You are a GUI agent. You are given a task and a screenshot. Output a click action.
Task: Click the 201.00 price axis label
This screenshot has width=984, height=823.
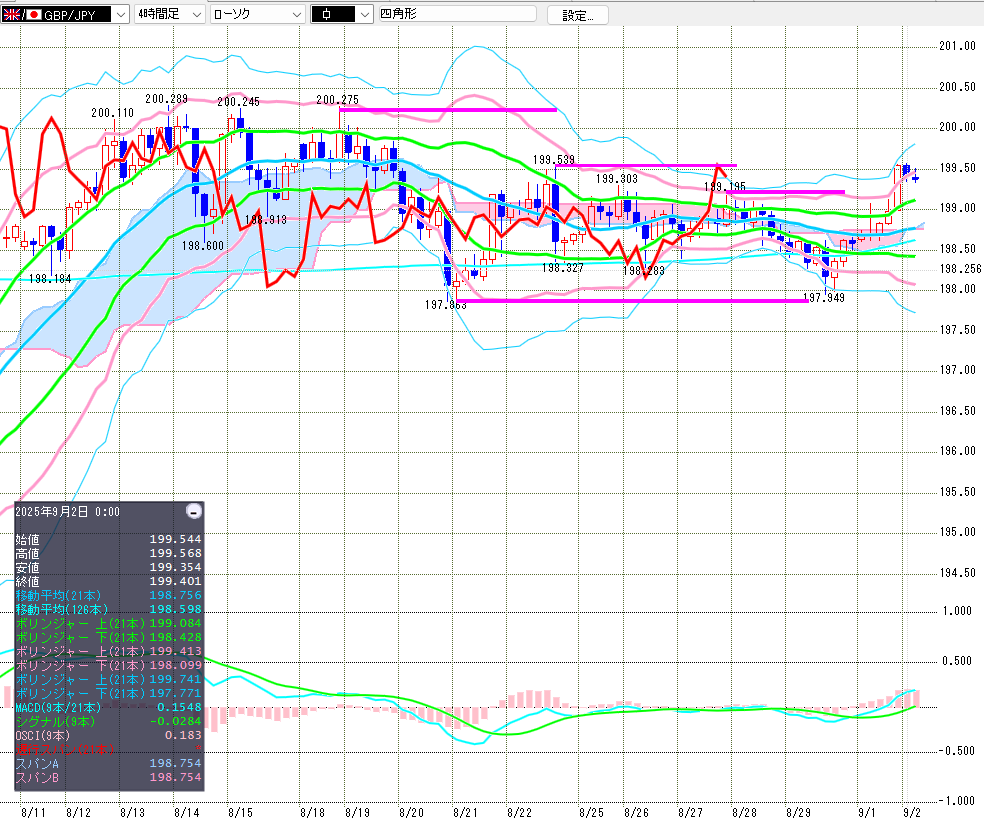click(x=958, y=45)
